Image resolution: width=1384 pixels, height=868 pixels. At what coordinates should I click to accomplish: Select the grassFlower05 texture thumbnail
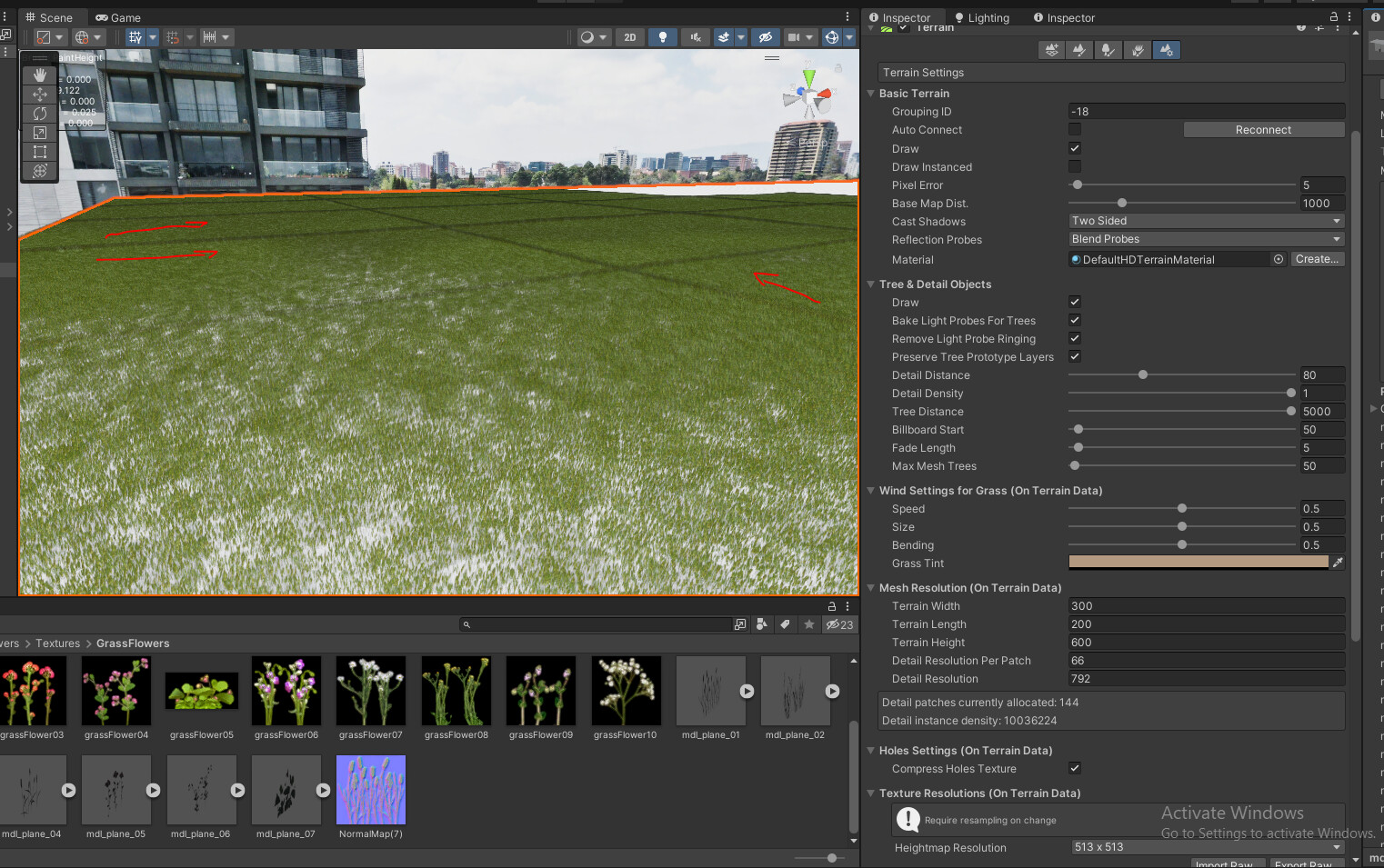pos(201,691)
